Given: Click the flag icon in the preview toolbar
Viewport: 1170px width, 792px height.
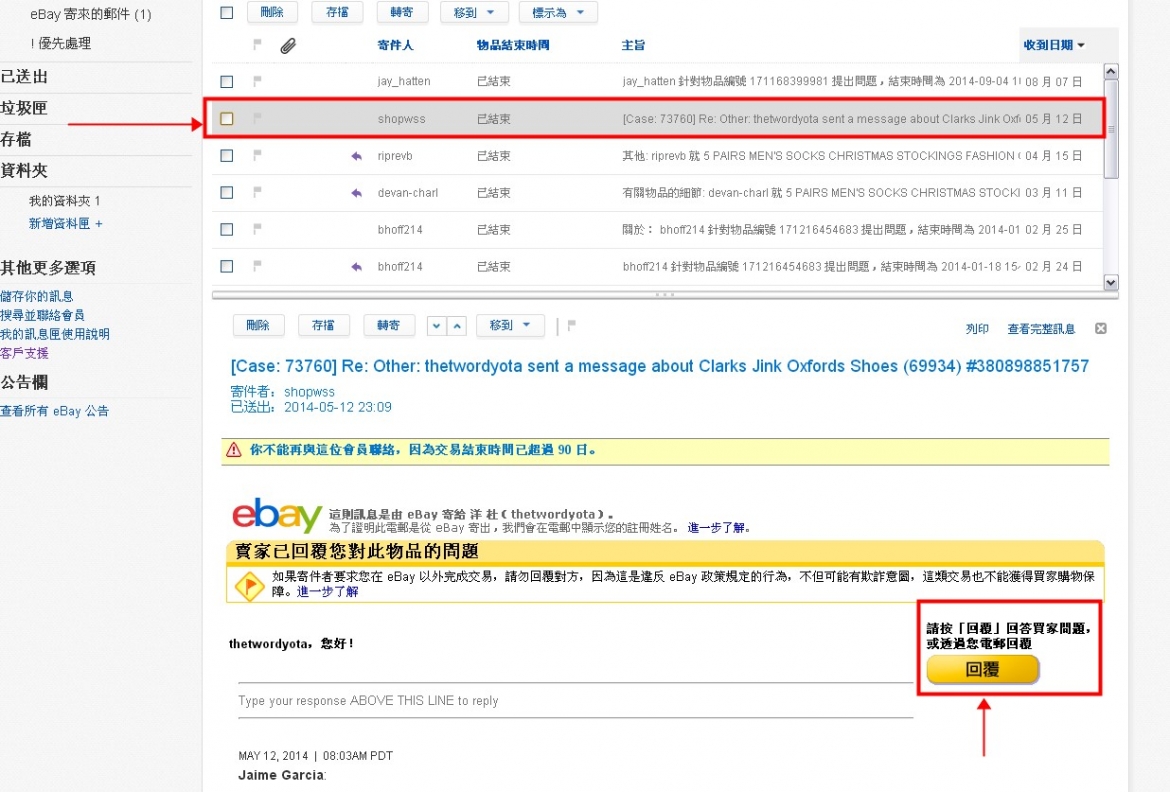Looking at the screenshot, I should tap(572, 325).
